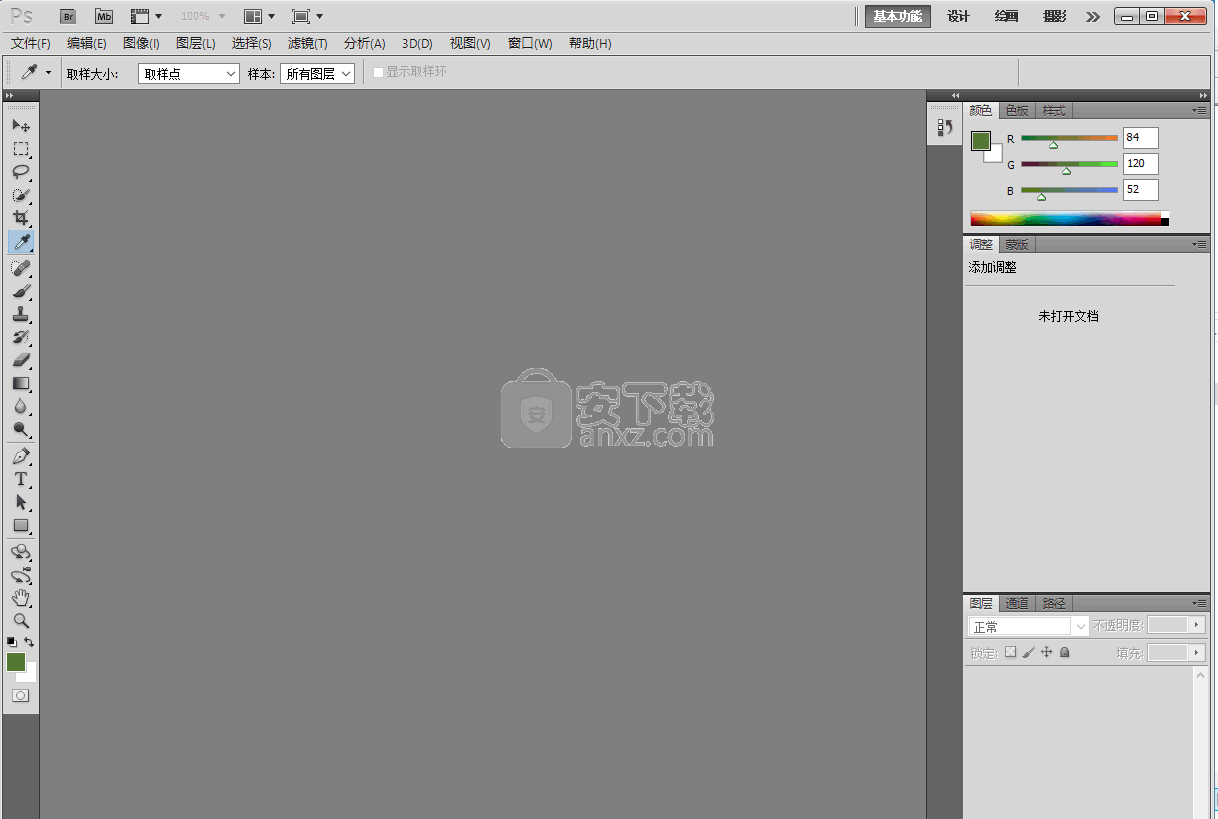
Task: Select the 摄影 workspace
Action: [x=1055, y=16]
